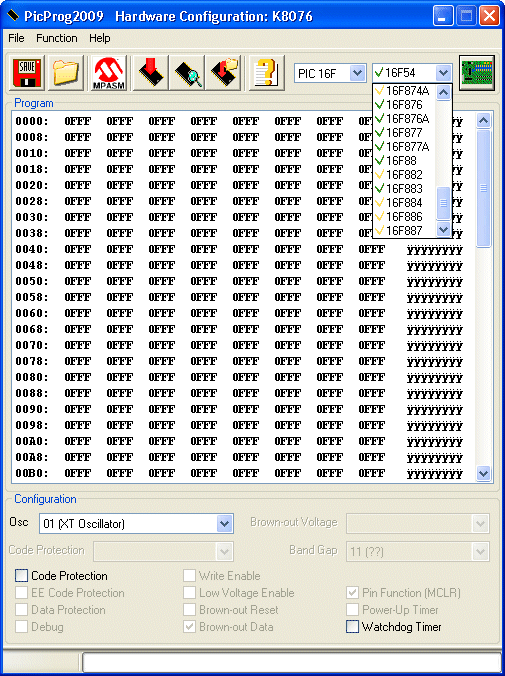Image resolution: width=505 pixels, height=676 pixels.
Task: Expand the Osc XT Oscillator dropdown
Action: point(224,524)
